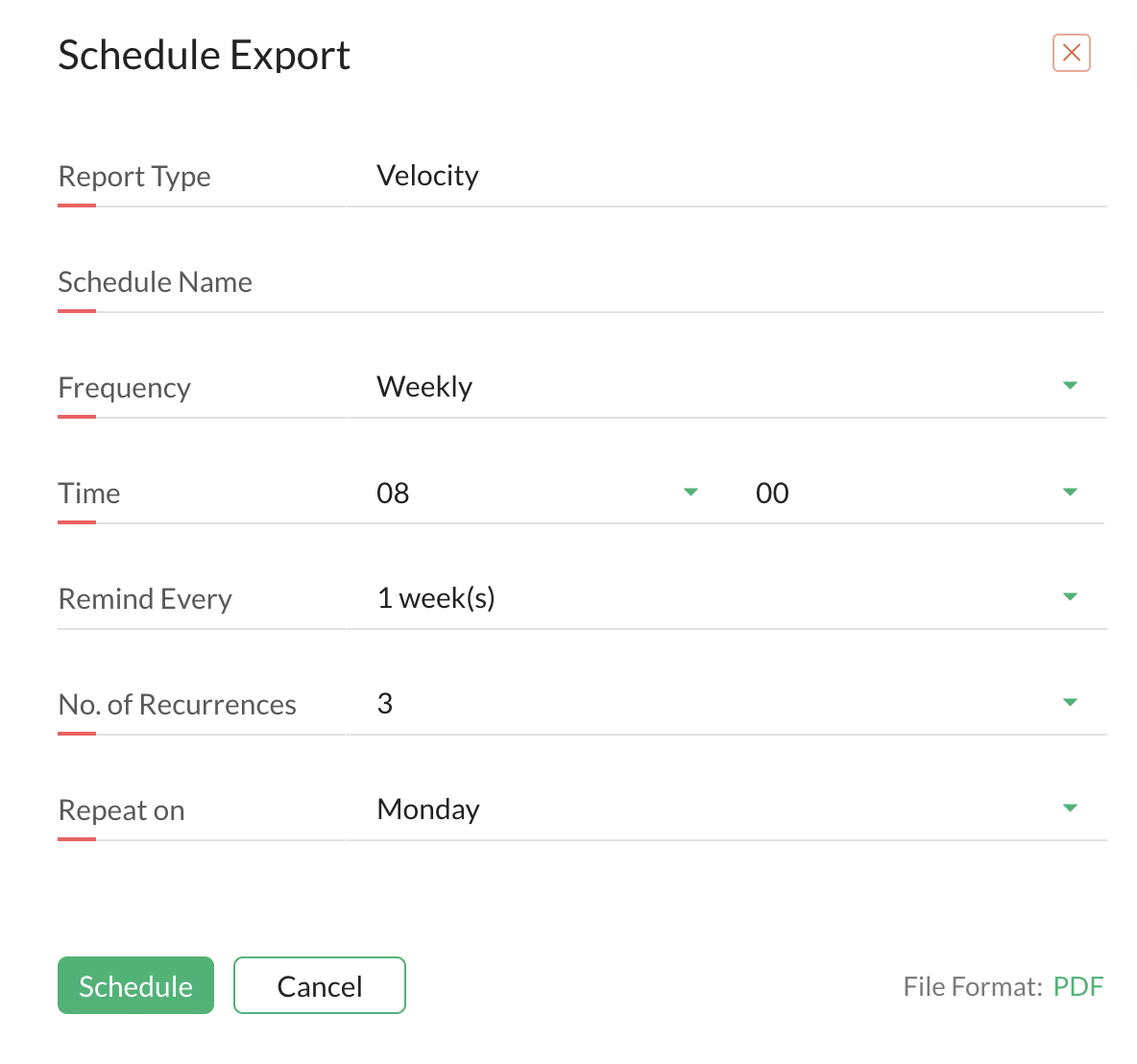Expand the No. of Recurrences dropdown arrow

[x=1070, y=702]
